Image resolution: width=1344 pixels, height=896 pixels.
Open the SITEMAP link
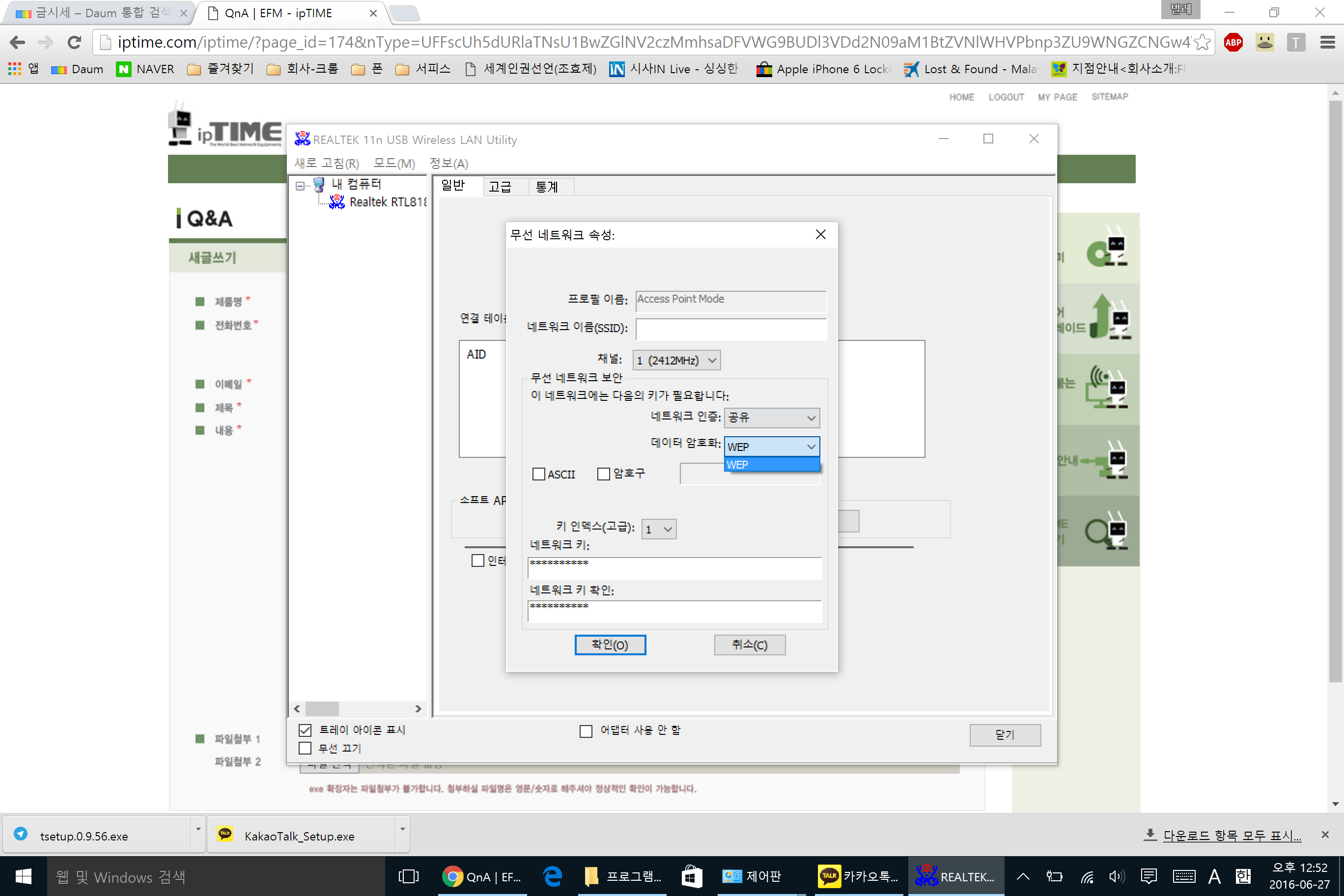click(x=1109, y=97)
